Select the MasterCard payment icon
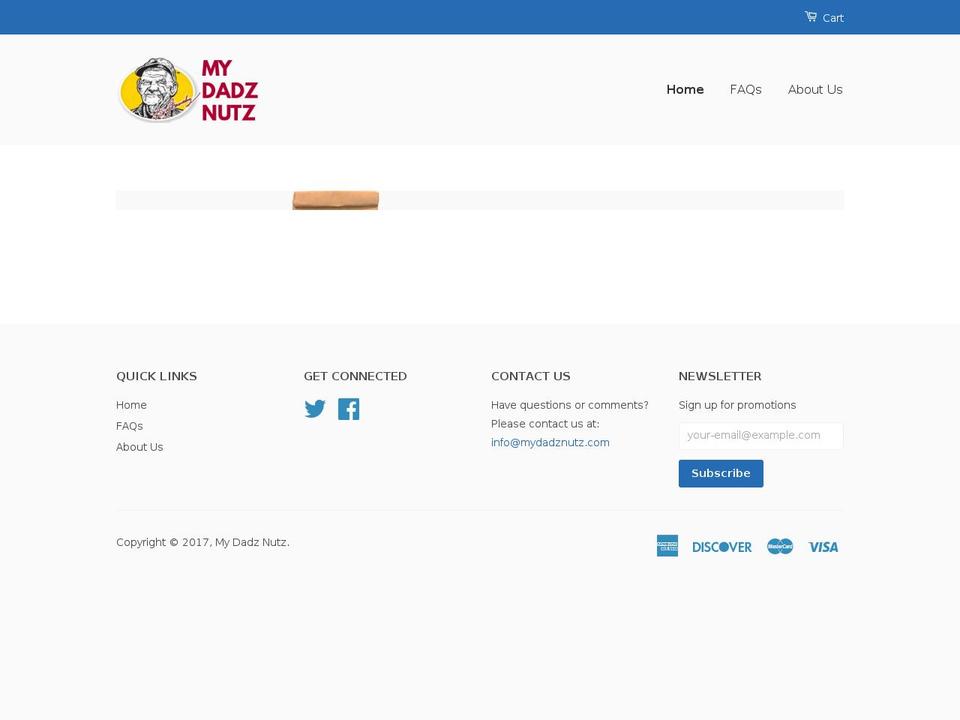 [779, 546]
